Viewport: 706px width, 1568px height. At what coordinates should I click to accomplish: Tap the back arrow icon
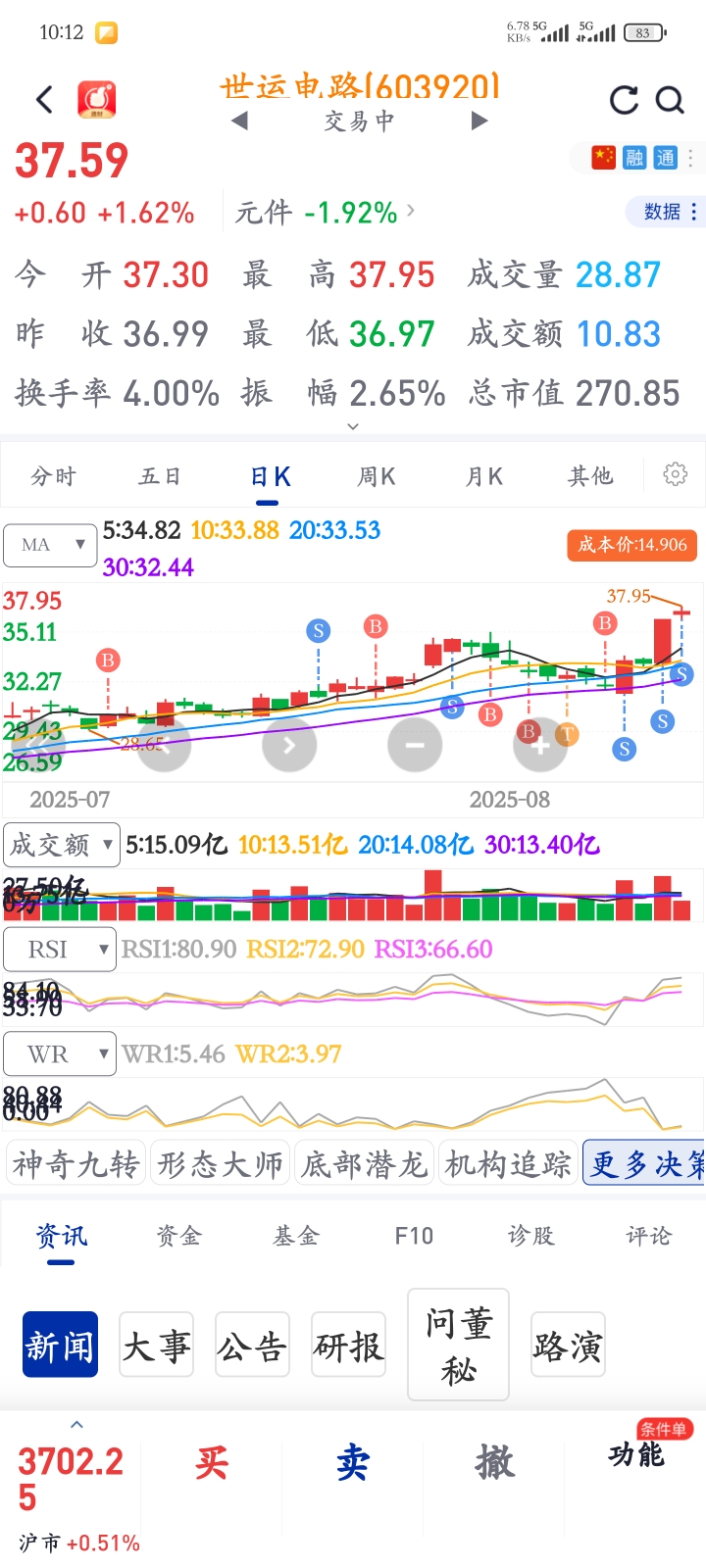pyautogui.click(x=44, y=99)
